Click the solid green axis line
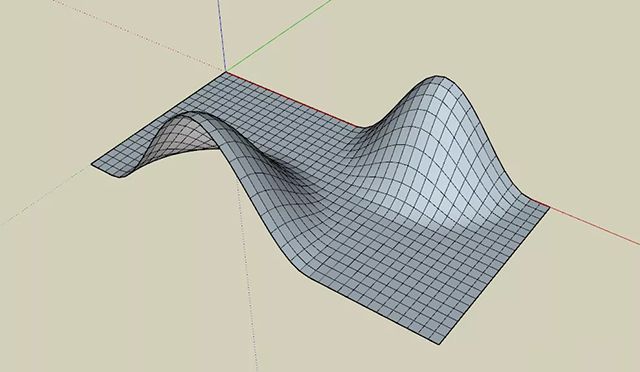Image resolution: width=640 pixels, height=372 pixels. click(279, 36)
